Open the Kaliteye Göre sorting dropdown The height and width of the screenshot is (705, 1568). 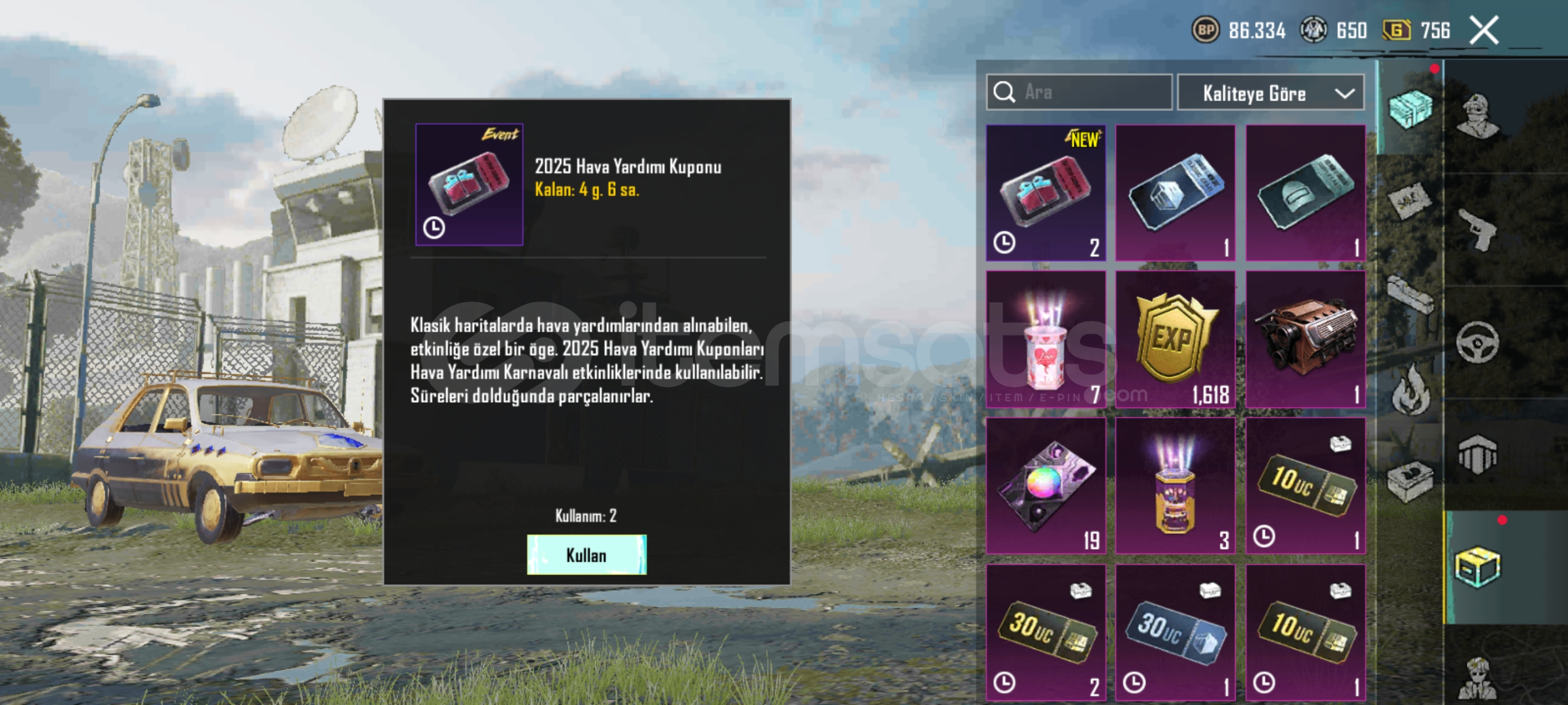[x=1270, y=93]
